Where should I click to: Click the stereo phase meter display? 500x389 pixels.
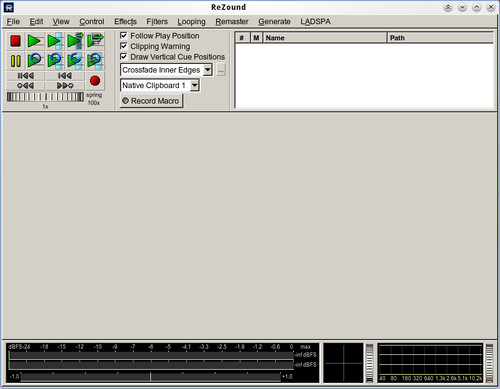pos(343,363)
